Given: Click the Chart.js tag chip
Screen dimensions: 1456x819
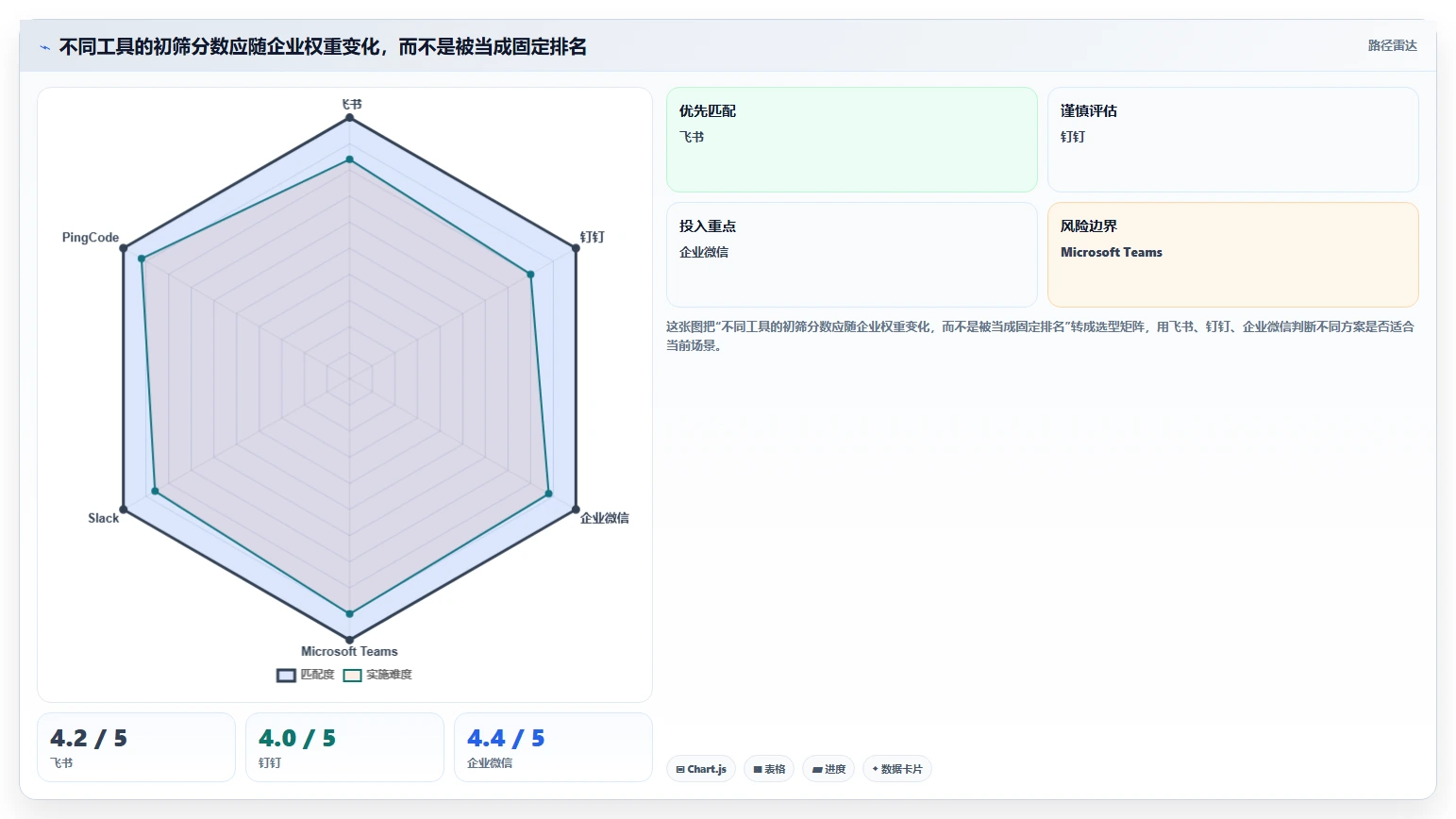Looking at the screenshot, I should coord(701,769).
